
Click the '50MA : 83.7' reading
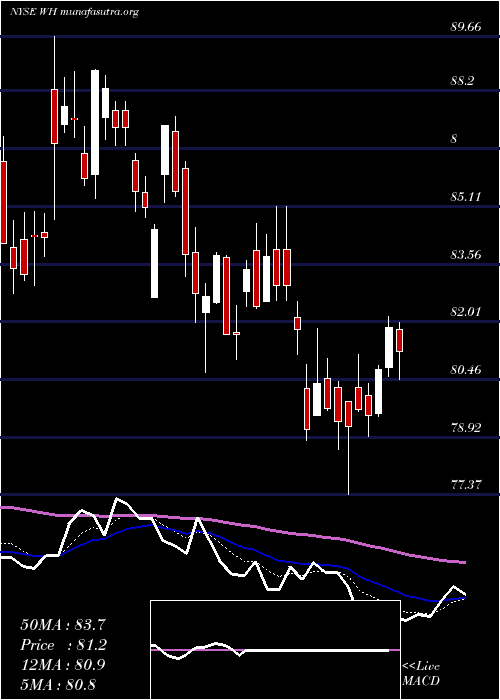coord(63,625)
